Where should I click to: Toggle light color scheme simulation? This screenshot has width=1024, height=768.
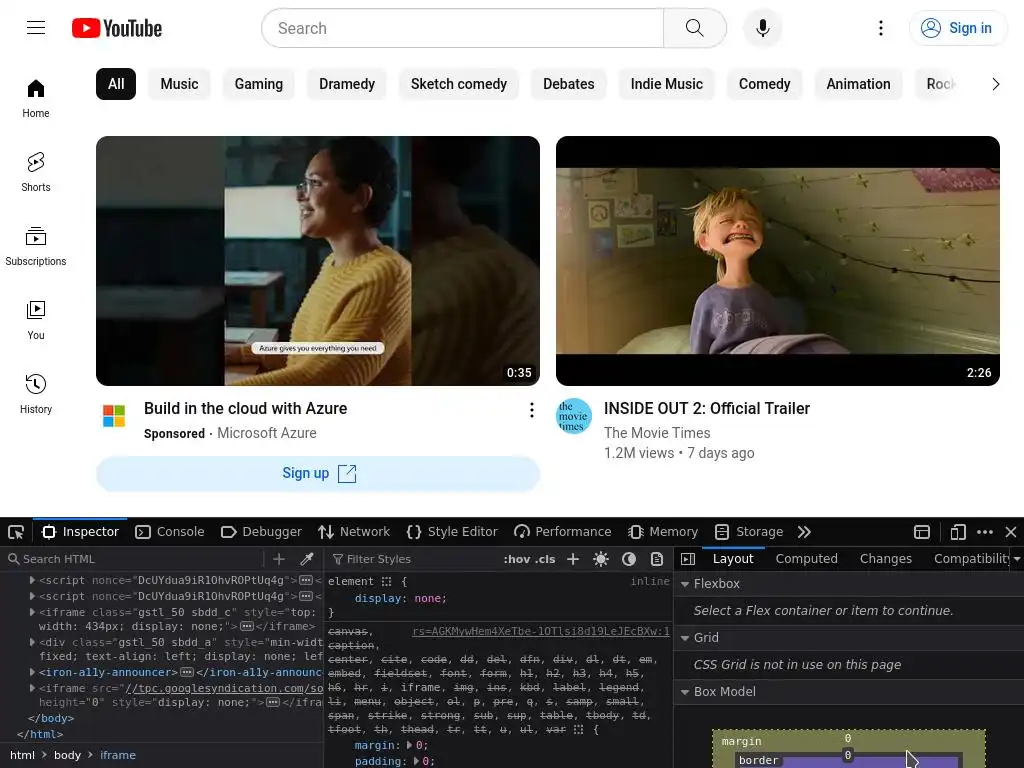coord(601,559)
